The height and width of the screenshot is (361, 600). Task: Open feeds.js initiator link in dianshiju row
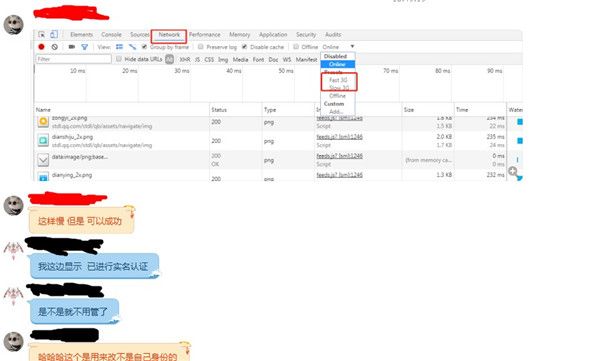pos(339,137)
